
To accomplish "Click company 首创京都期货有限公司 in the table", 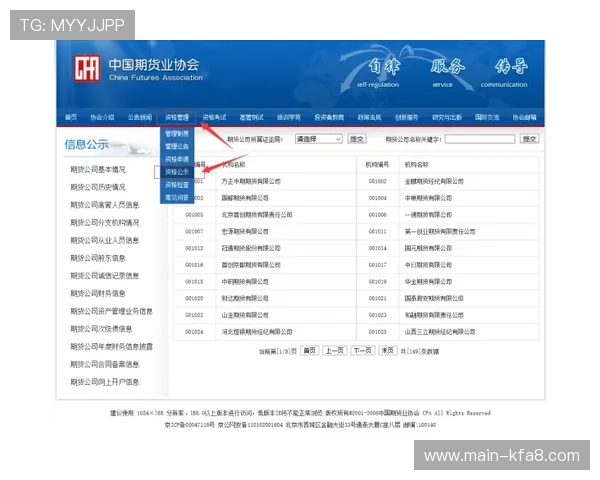I will coord(251,265).
